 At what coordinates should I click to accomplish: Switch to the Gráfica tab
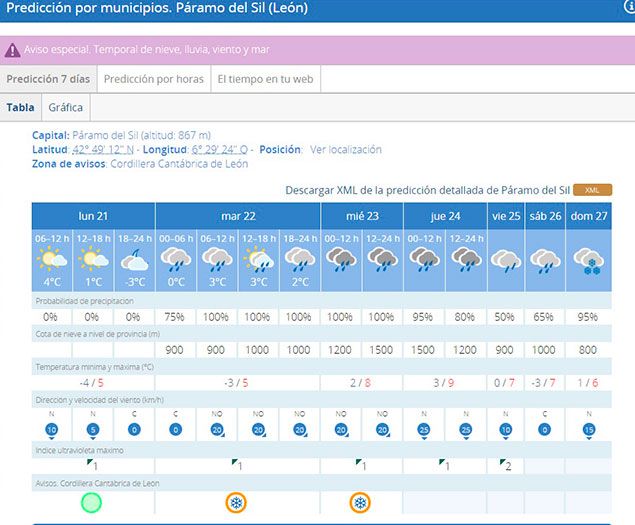click(66, 107)
